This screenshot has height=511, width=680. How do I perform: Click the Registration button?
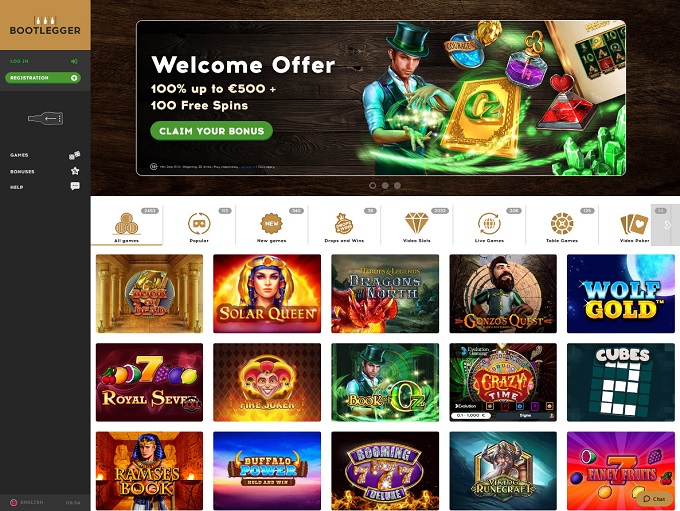[42, 78]
